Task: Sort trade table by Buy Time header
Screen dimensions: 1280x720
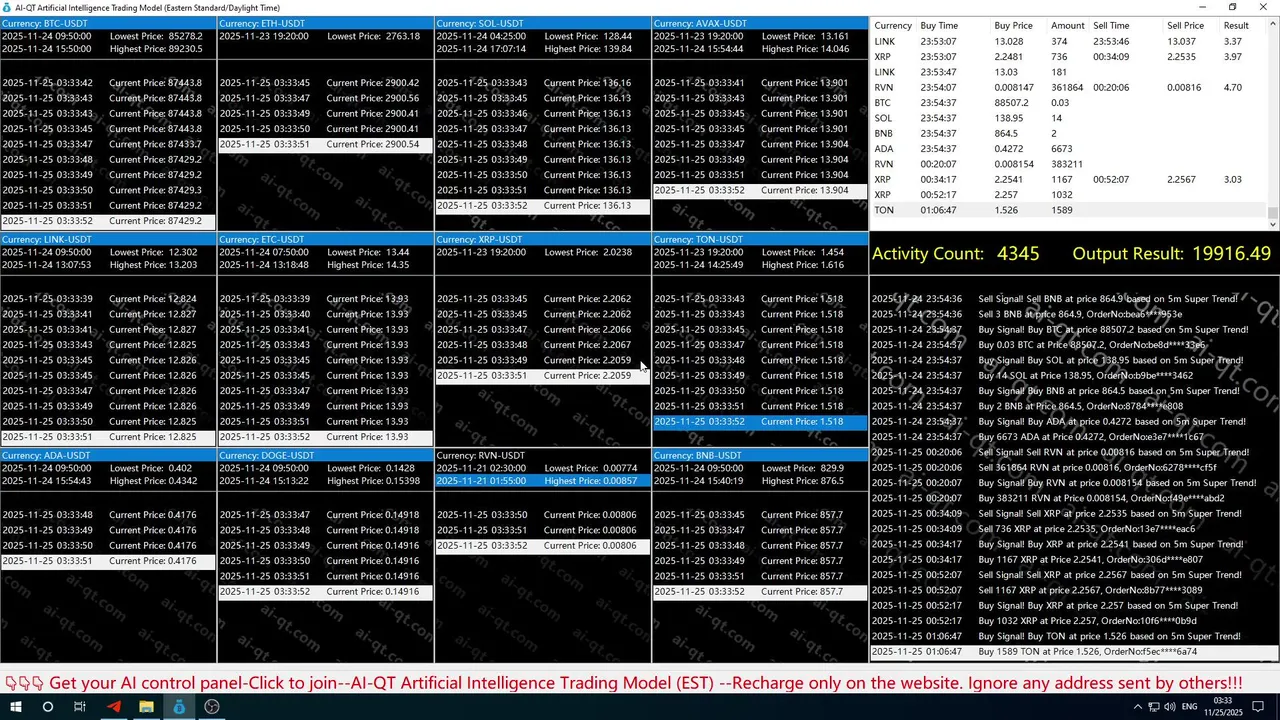Action: click(939, 26)
